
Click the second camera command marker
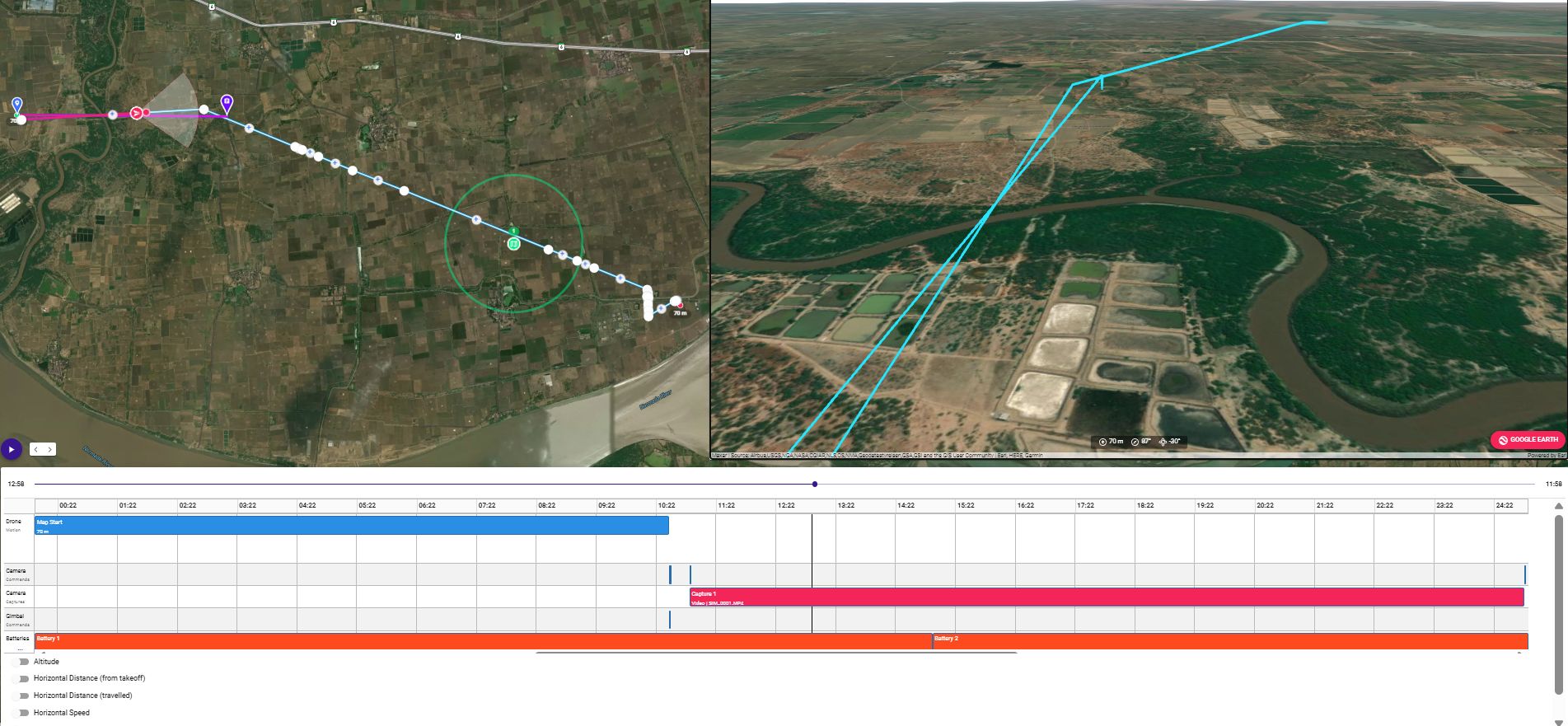pyautogui.click(x=690, y=574)
